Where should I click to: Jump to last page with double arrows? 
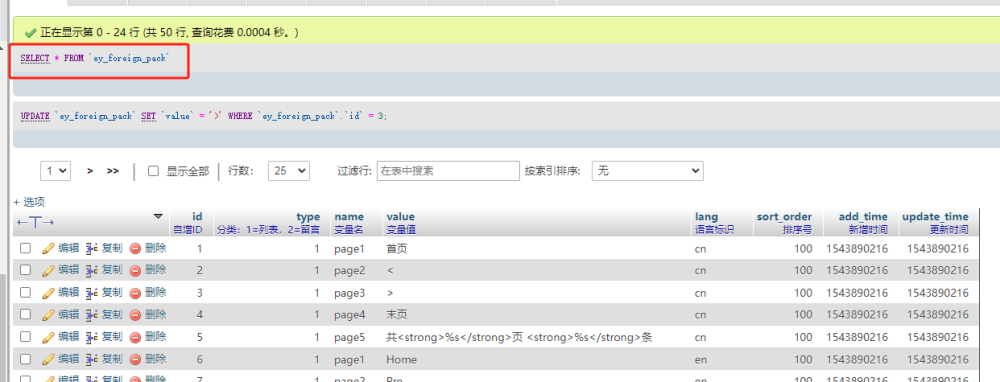point(113,171)
